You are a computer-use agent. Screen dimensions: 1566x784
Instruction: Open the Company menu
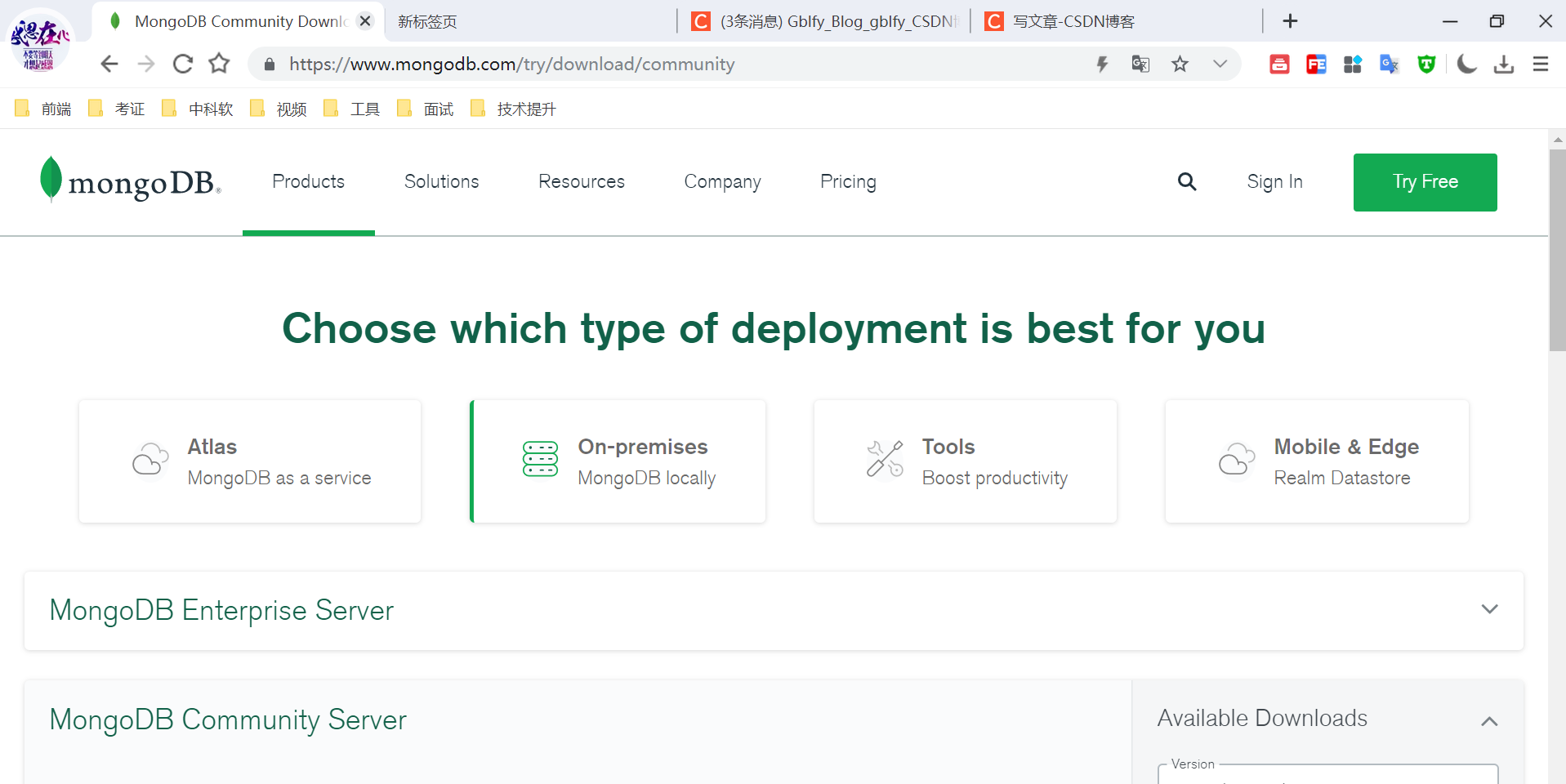point(723,181)
